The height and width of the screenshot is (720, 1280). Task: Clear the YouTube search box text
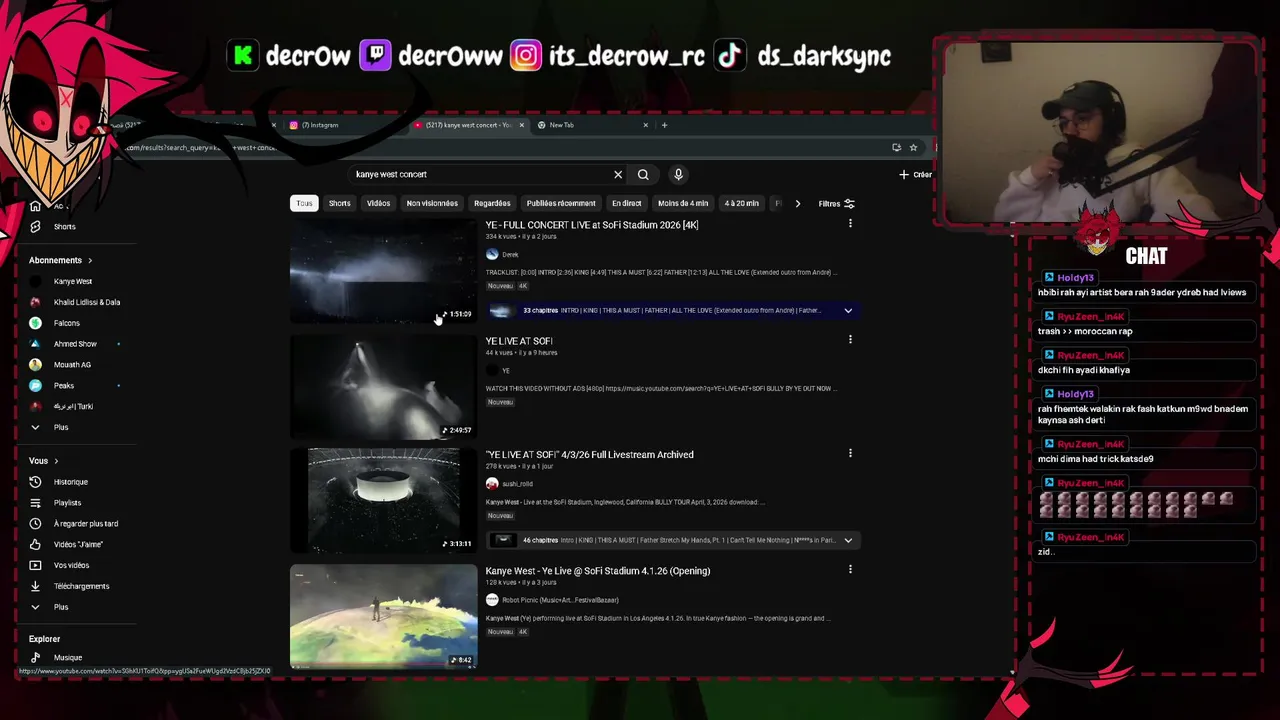tap(618, 174)
